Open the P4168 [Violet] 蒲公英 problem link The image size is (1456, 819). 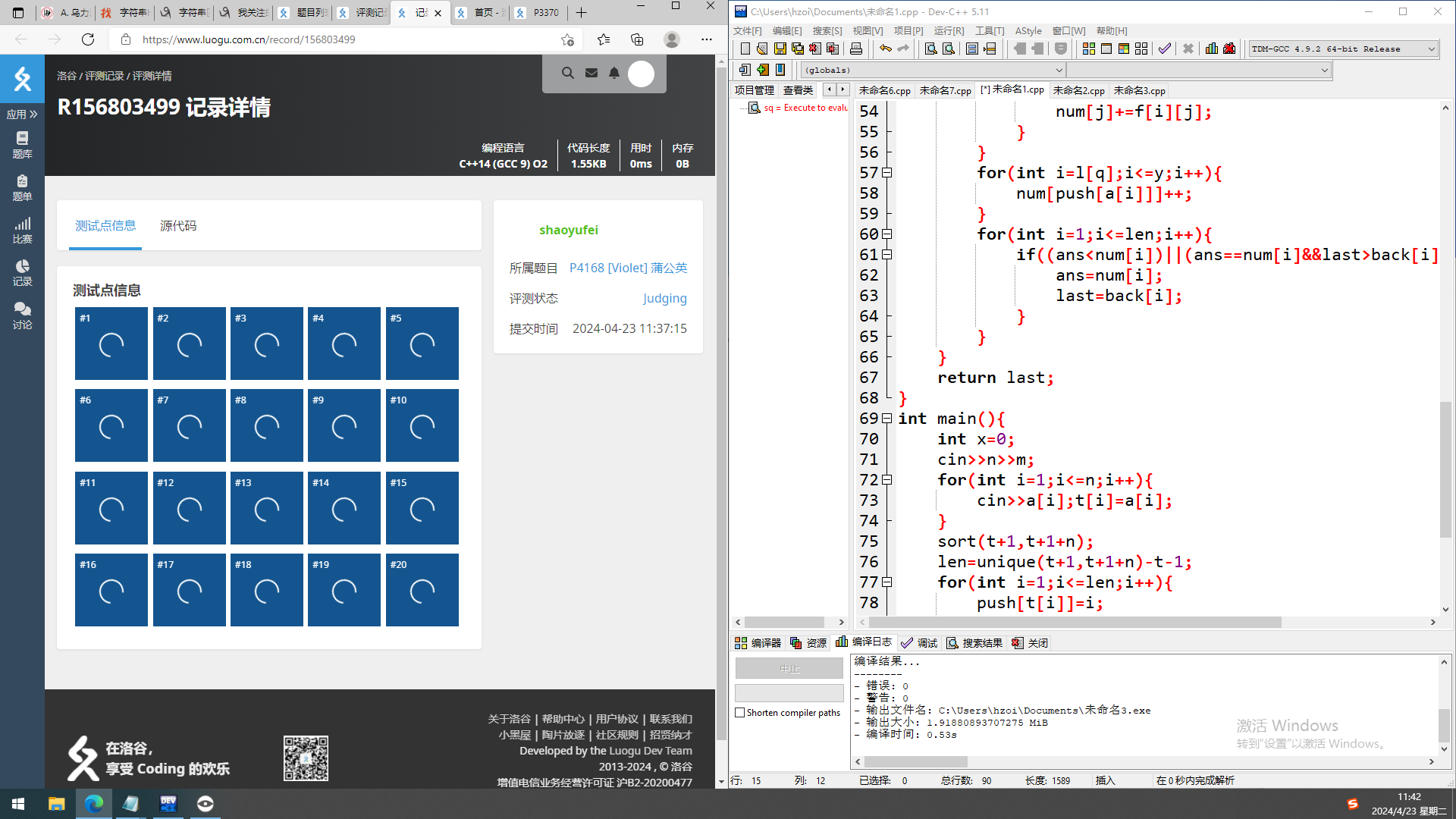point(629,268)
